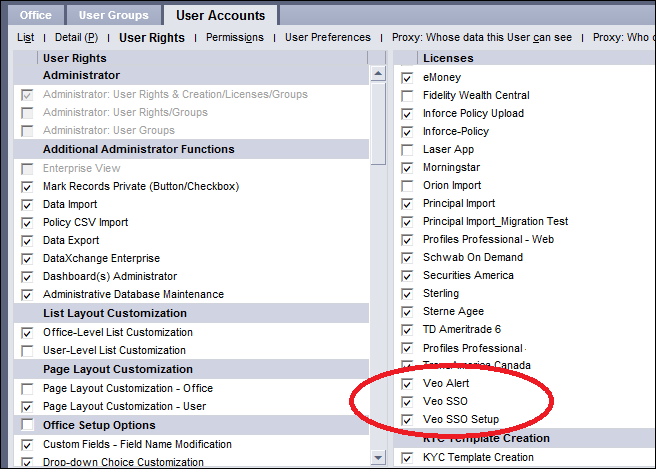Open Proxy: Whose data this User can see

click(482, 38)
